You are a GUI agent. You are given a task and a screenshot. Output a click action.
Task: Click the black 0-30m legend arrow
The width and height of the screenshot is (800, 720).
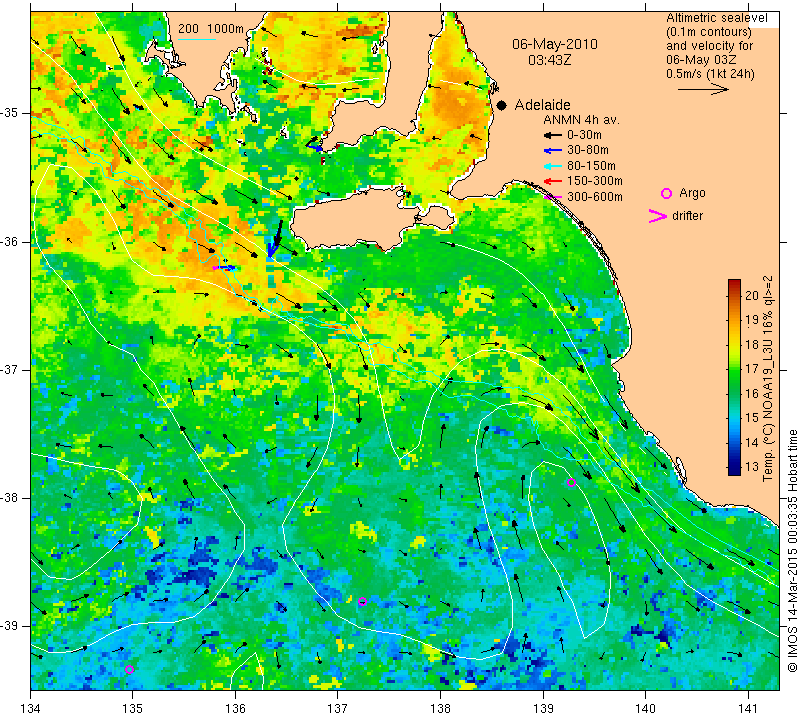[x=553, y=135]
